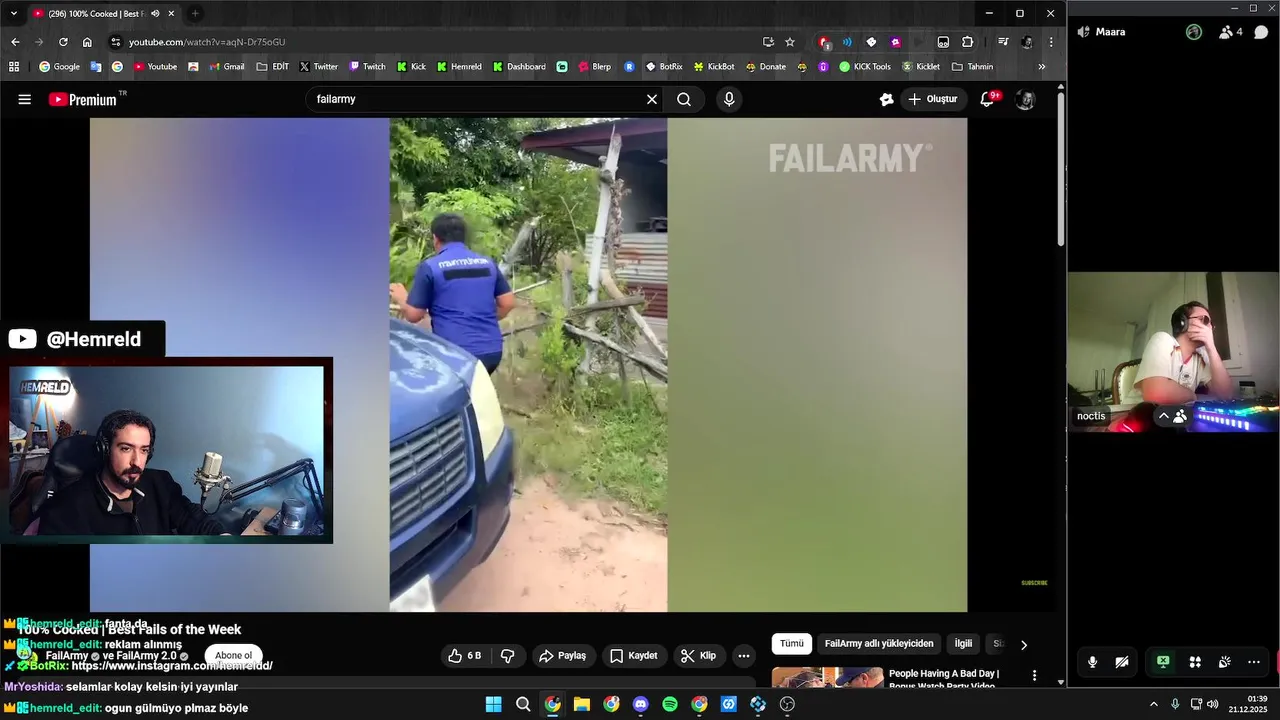Viewport: 1280px width, 720px height.
Task: Show next filter chips with arrow
Action: 1023,645
